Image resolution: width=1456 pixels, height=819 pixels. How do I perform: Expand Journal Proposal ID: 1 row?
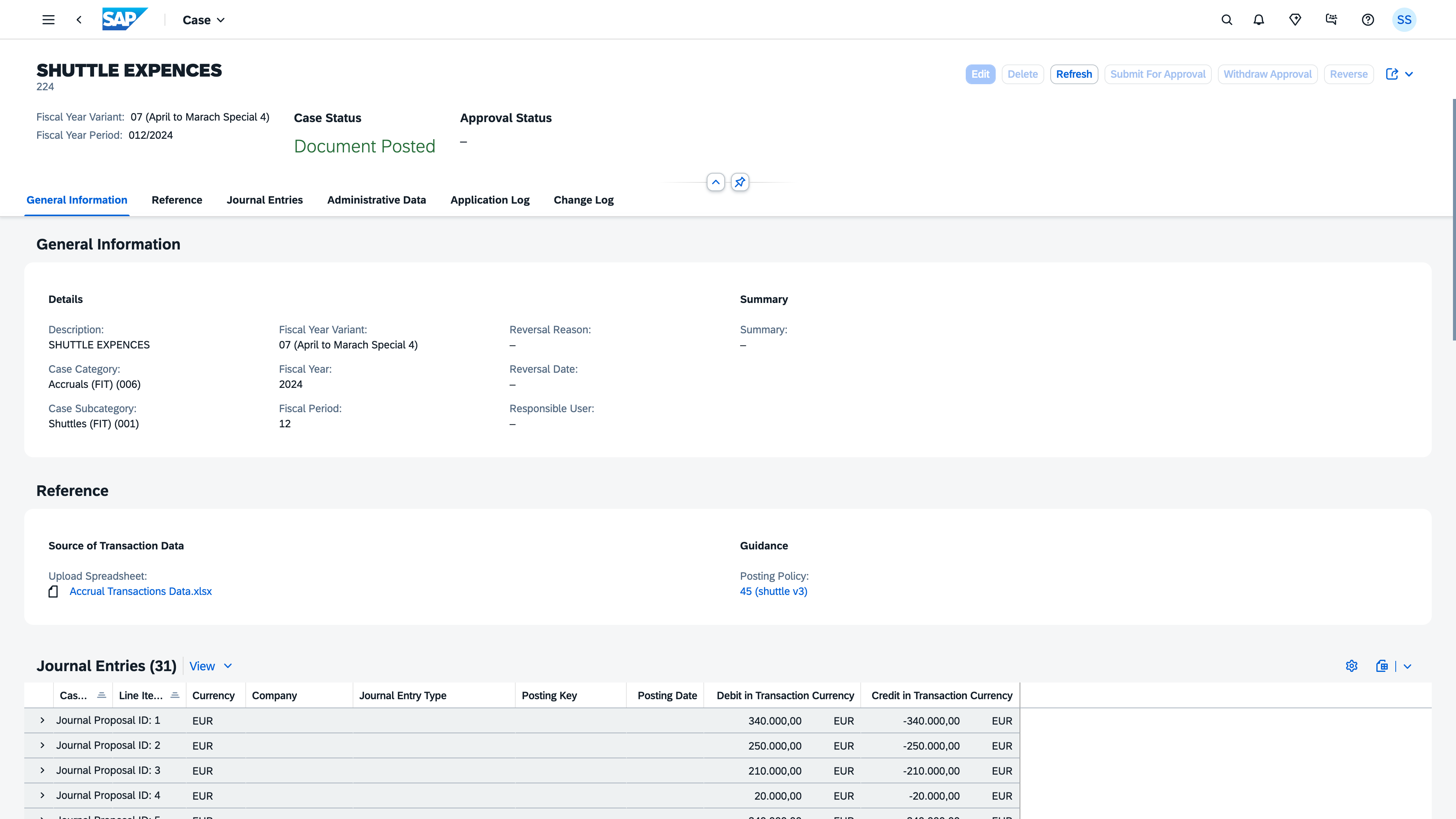tap(42, 720)
